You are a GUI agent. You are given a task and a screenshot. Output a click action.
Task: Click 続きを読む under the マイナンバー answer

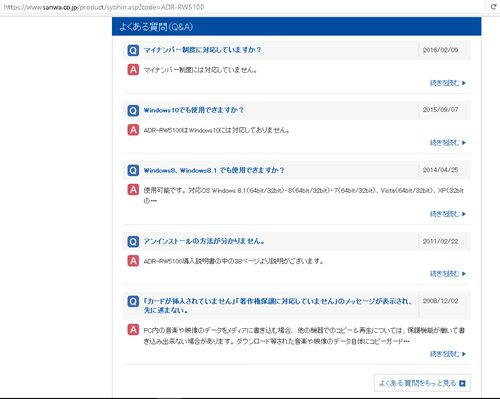(448, 83)
